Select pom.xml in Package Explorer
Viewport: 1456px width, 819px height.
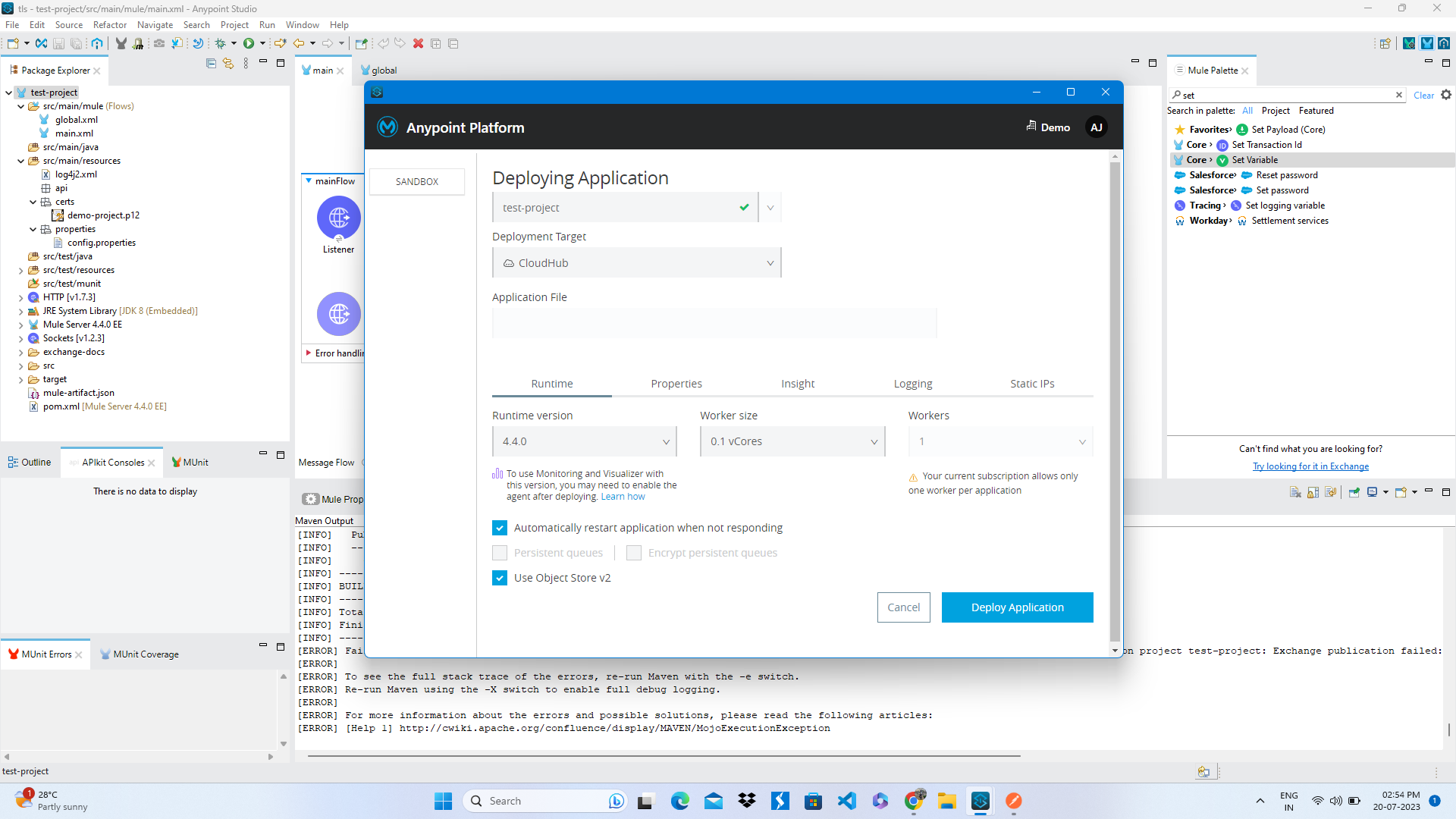pos(97,406)
